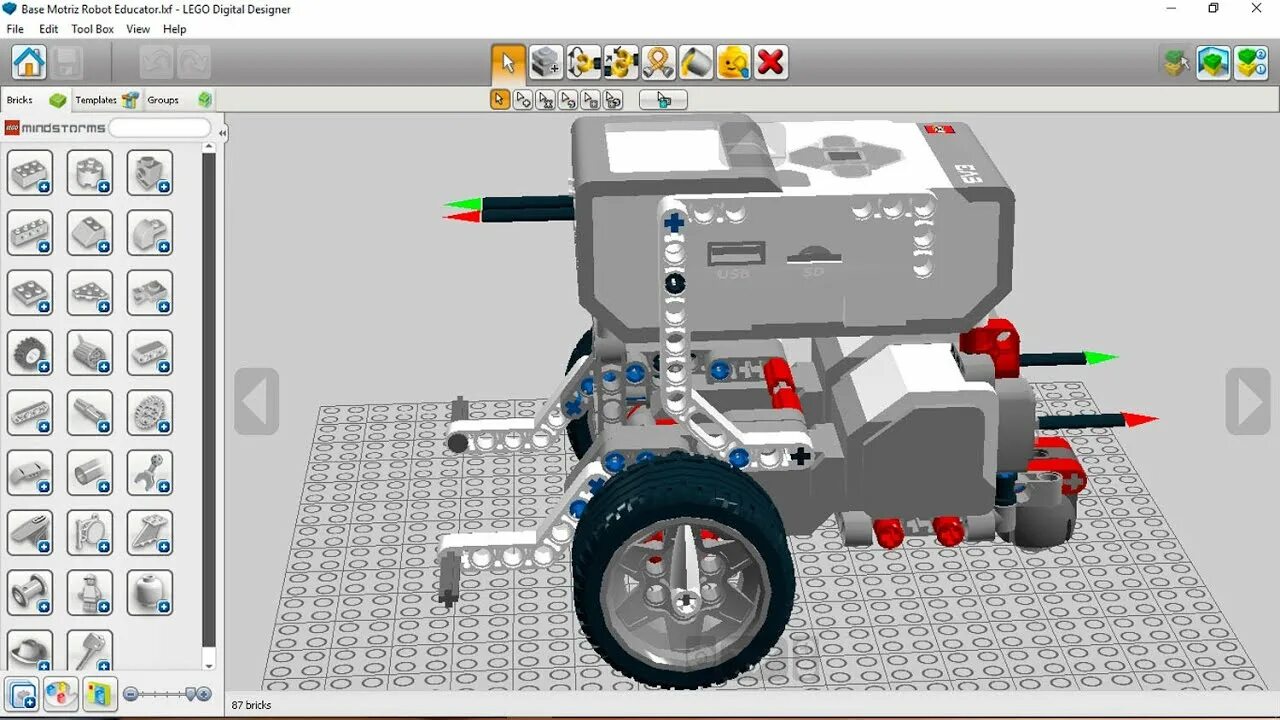
Task: Click the Undo arrow button
Action: tap(156, 62)
